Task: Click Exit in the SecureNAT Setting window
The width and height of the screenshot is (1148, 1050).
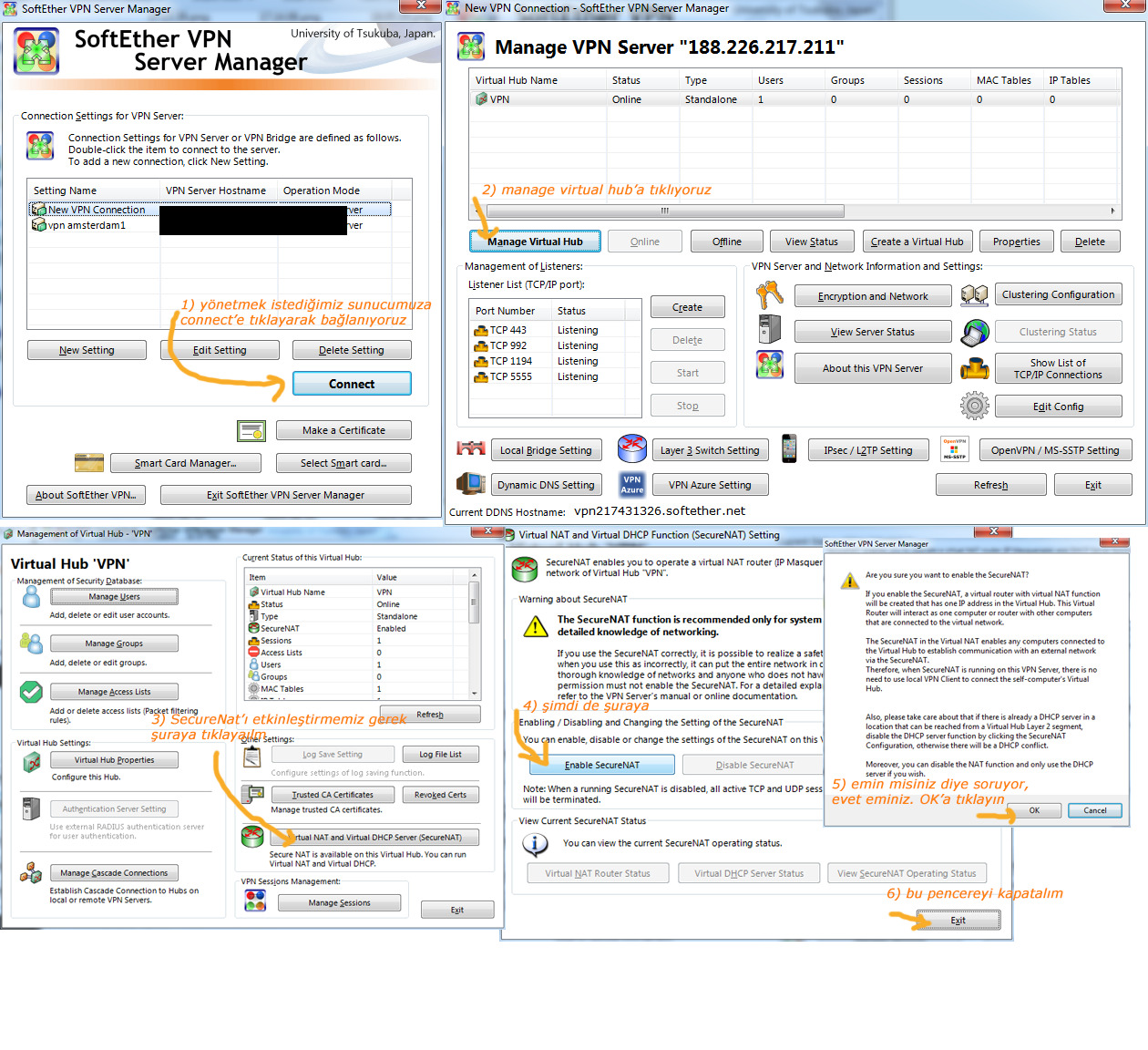Action: point(958,921)
